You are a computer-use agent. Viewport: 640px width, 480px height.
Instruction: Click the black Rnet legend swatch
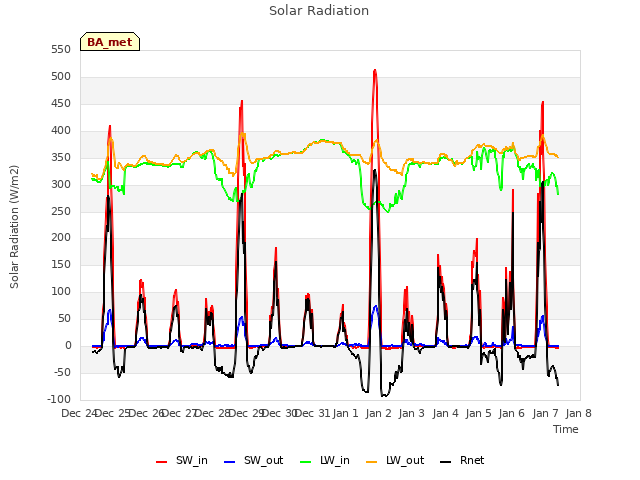[446, 462]
